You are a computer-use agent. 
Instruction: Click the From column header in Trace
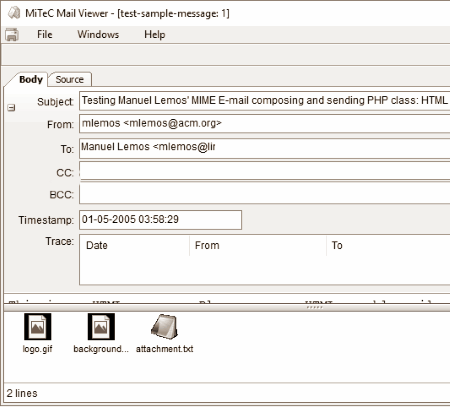pyautogui.click(x=258, y=246)
